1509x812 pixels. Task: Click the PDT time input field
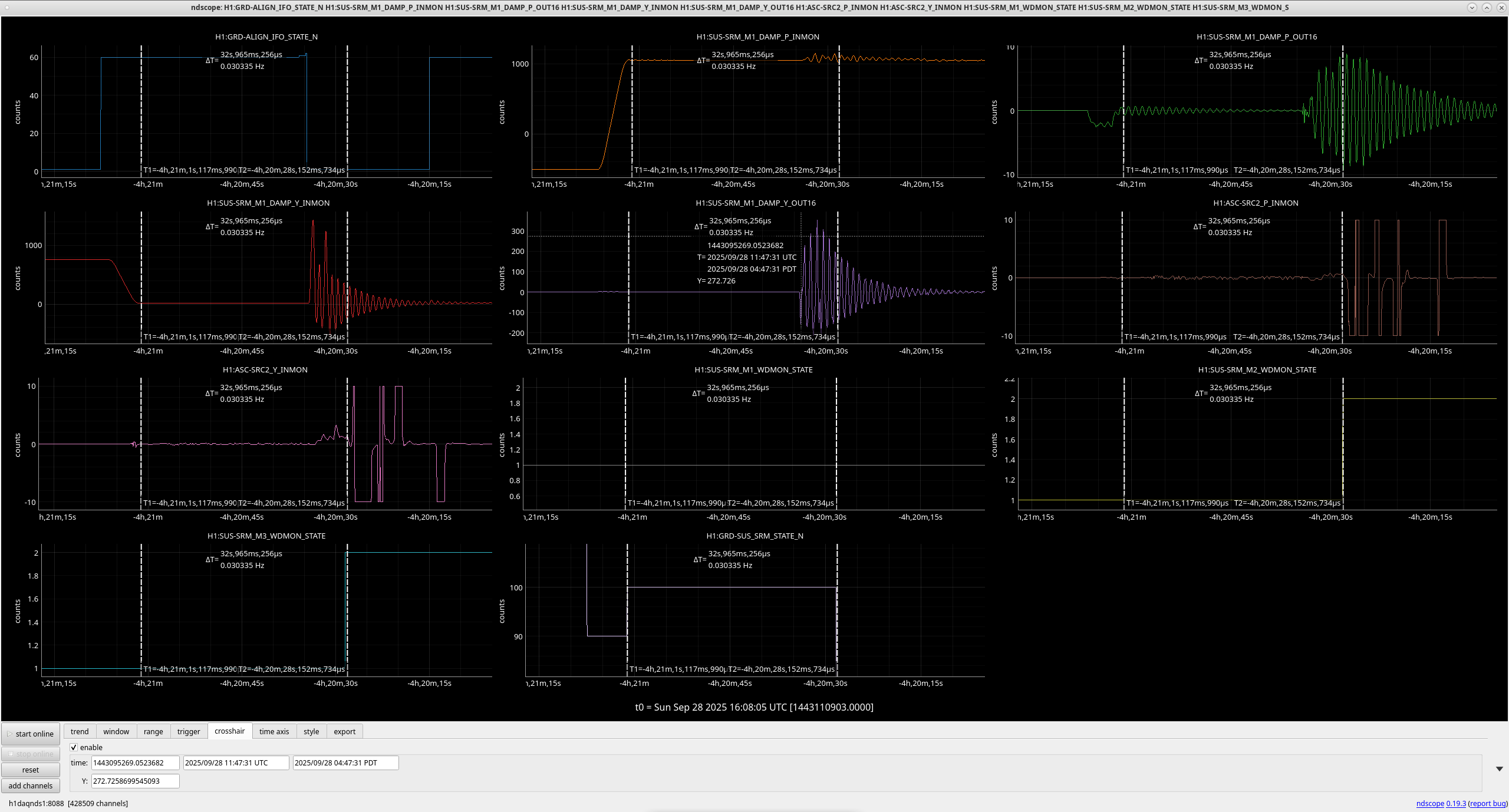[345, 763]
